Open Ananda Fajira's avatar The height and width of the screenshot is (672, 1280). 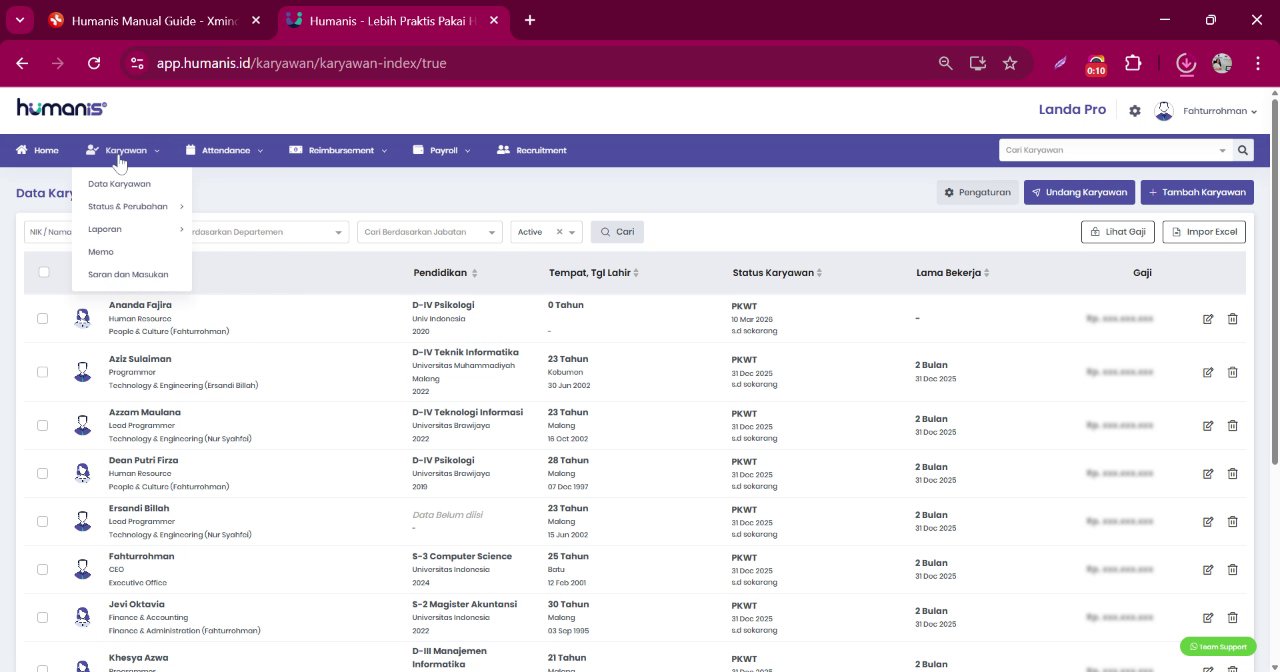(83, 318)
